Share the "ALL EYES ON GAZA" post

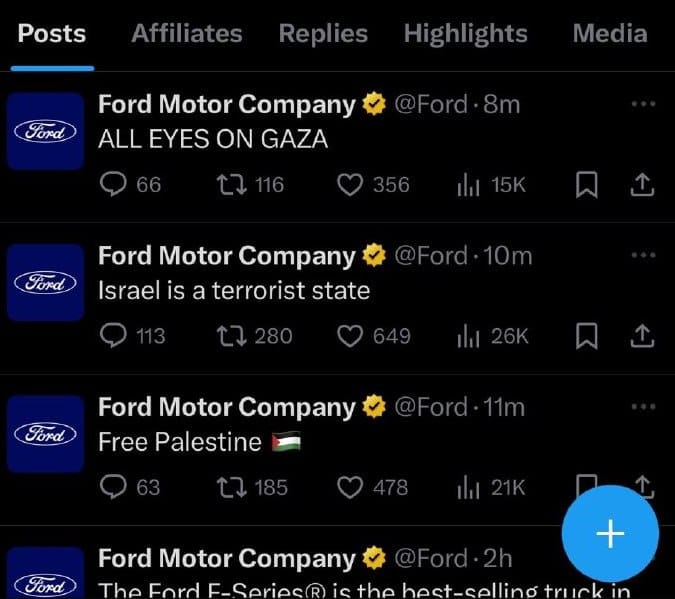pyautogui.click(x=643, y=184)
